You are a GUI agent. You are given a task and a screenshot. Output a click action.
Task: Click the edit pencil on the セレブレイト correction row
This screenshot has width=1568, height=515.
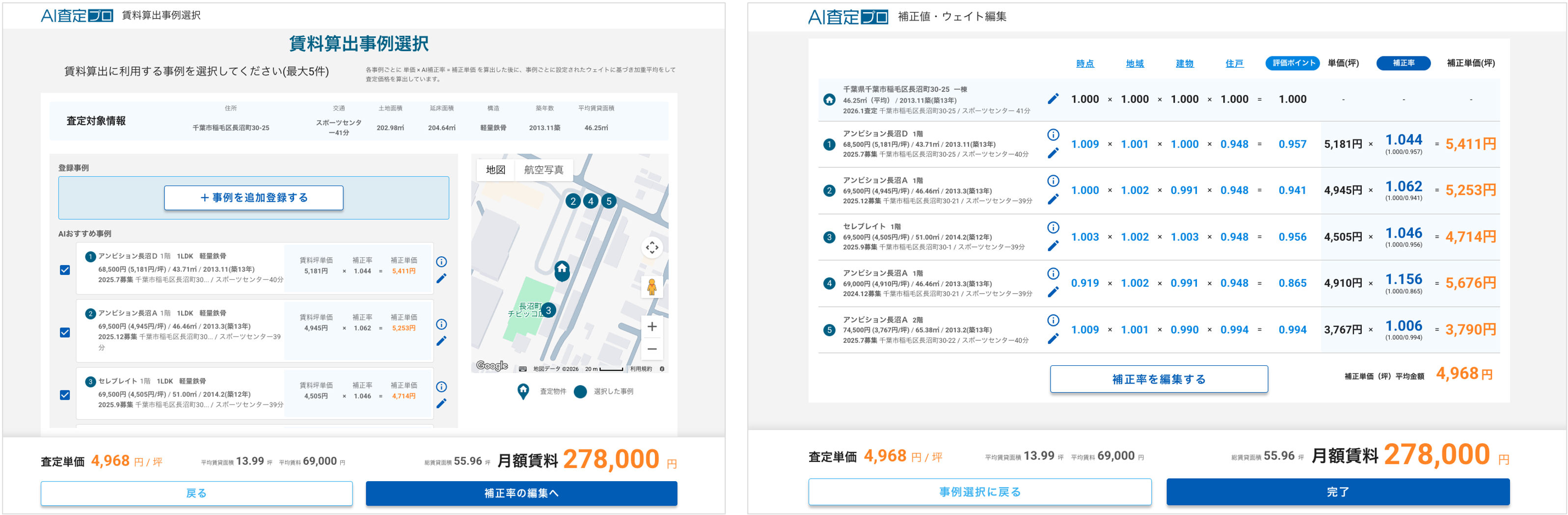click(x=1054, y=246)
